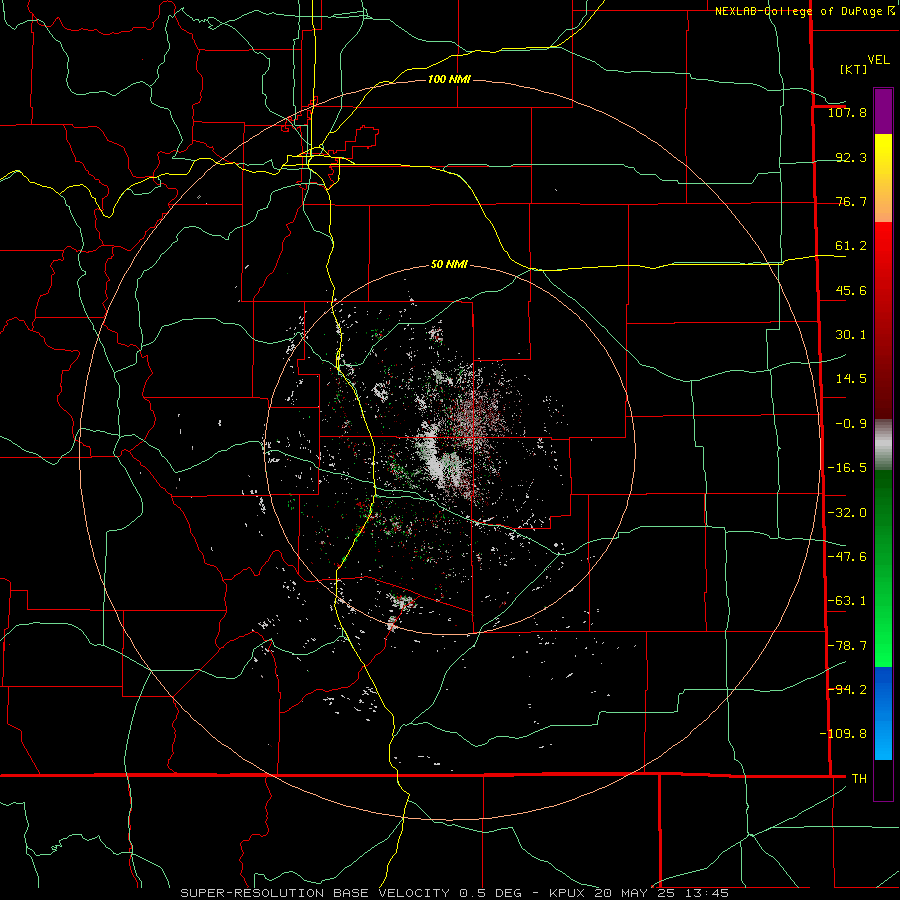This screenshot has height=900, width=900.
Task: Click the 14.5 legend value
Action: pyautogui.click(x=851, y=378)
